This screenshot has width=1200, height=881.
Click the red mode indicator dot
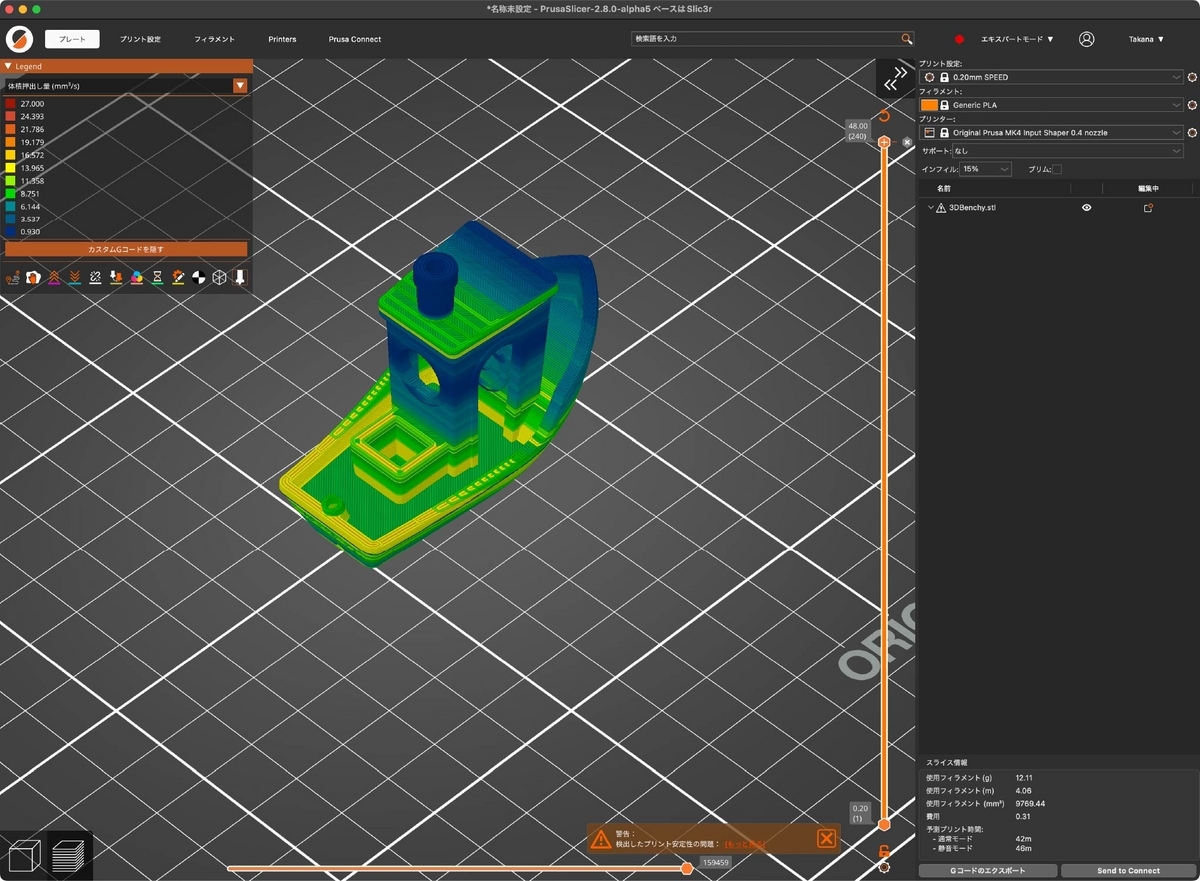click(x=959, y=39)
